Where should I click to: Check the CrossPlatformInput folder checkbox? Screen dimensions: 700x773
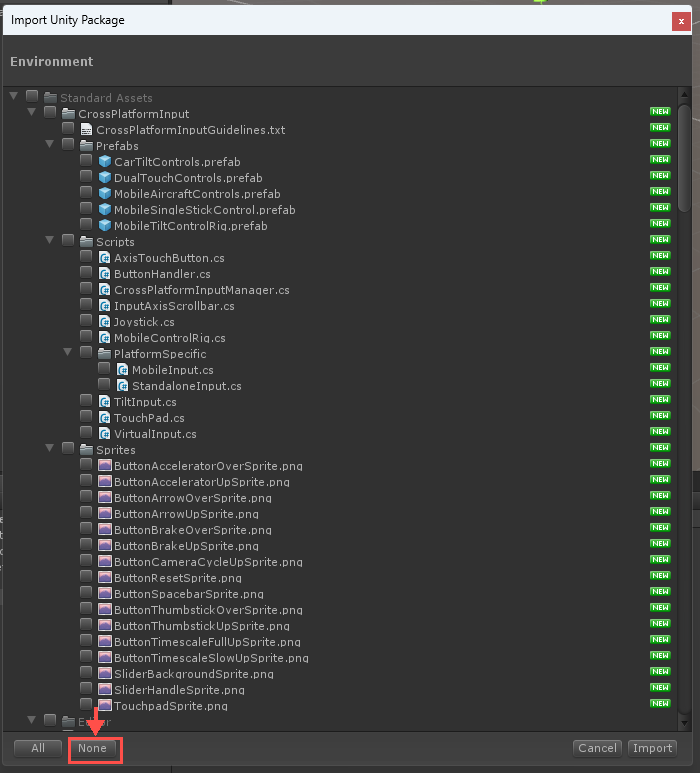pos(50,112)
